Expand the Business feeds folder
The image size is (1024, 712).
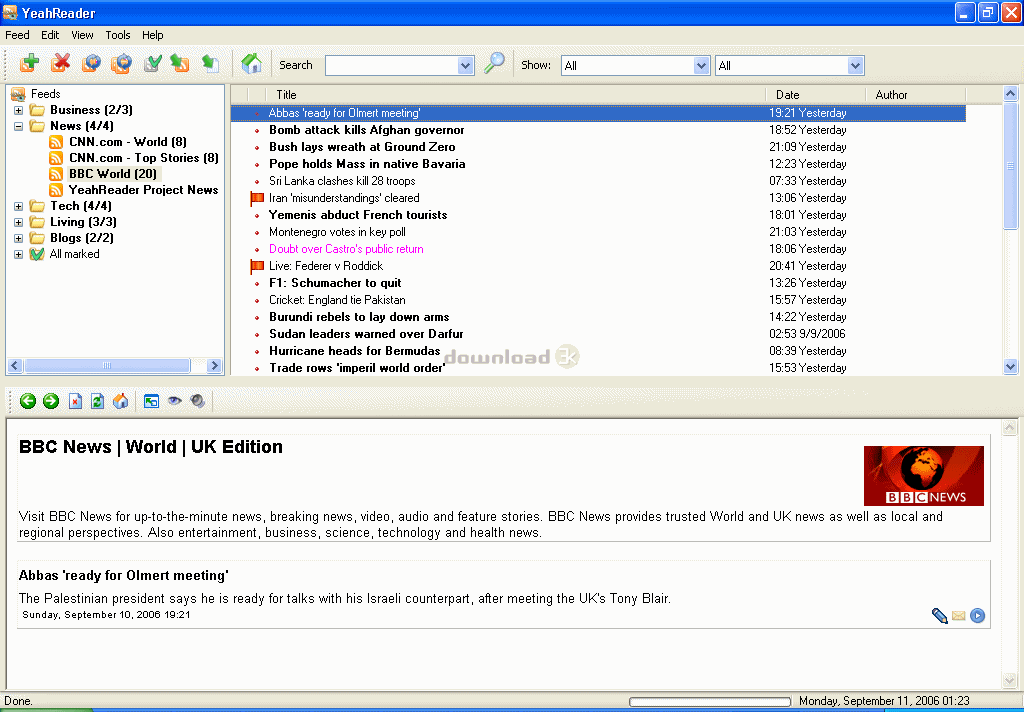[18, 110]
